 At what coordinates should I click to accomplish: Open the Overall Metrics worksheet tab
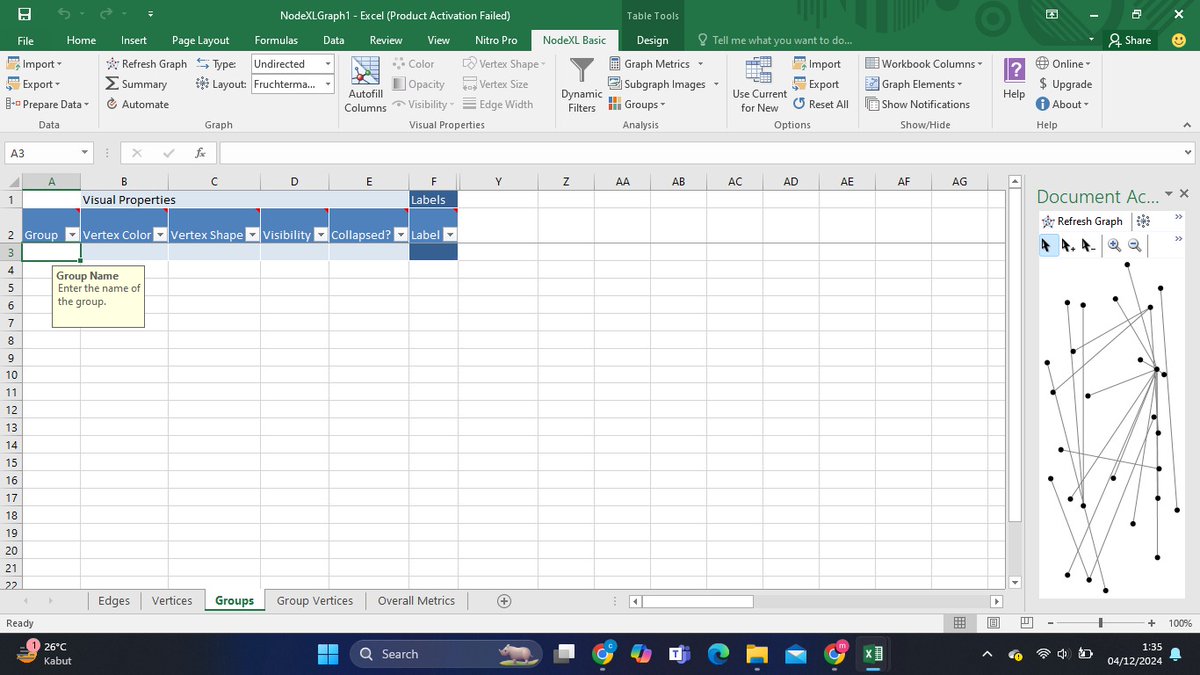[x=416, y=601]
